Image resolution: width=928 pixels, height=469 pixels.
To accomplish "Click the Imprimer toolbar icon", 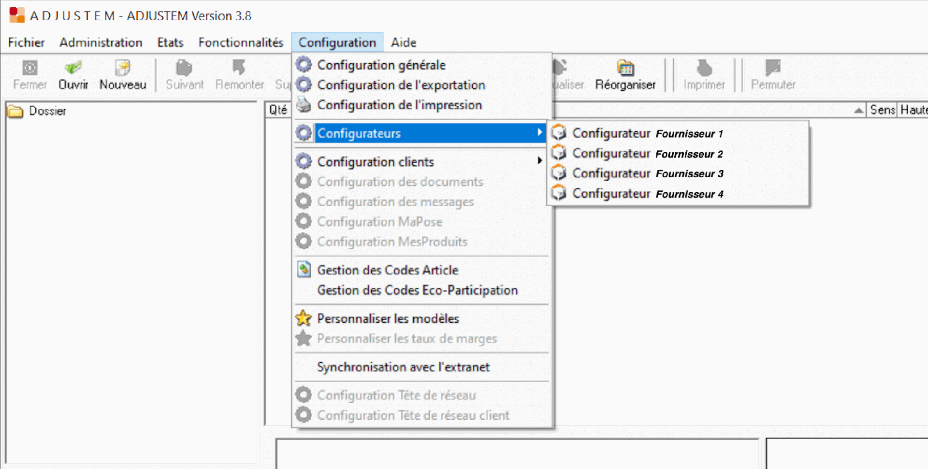I will (x=704, y=68).
